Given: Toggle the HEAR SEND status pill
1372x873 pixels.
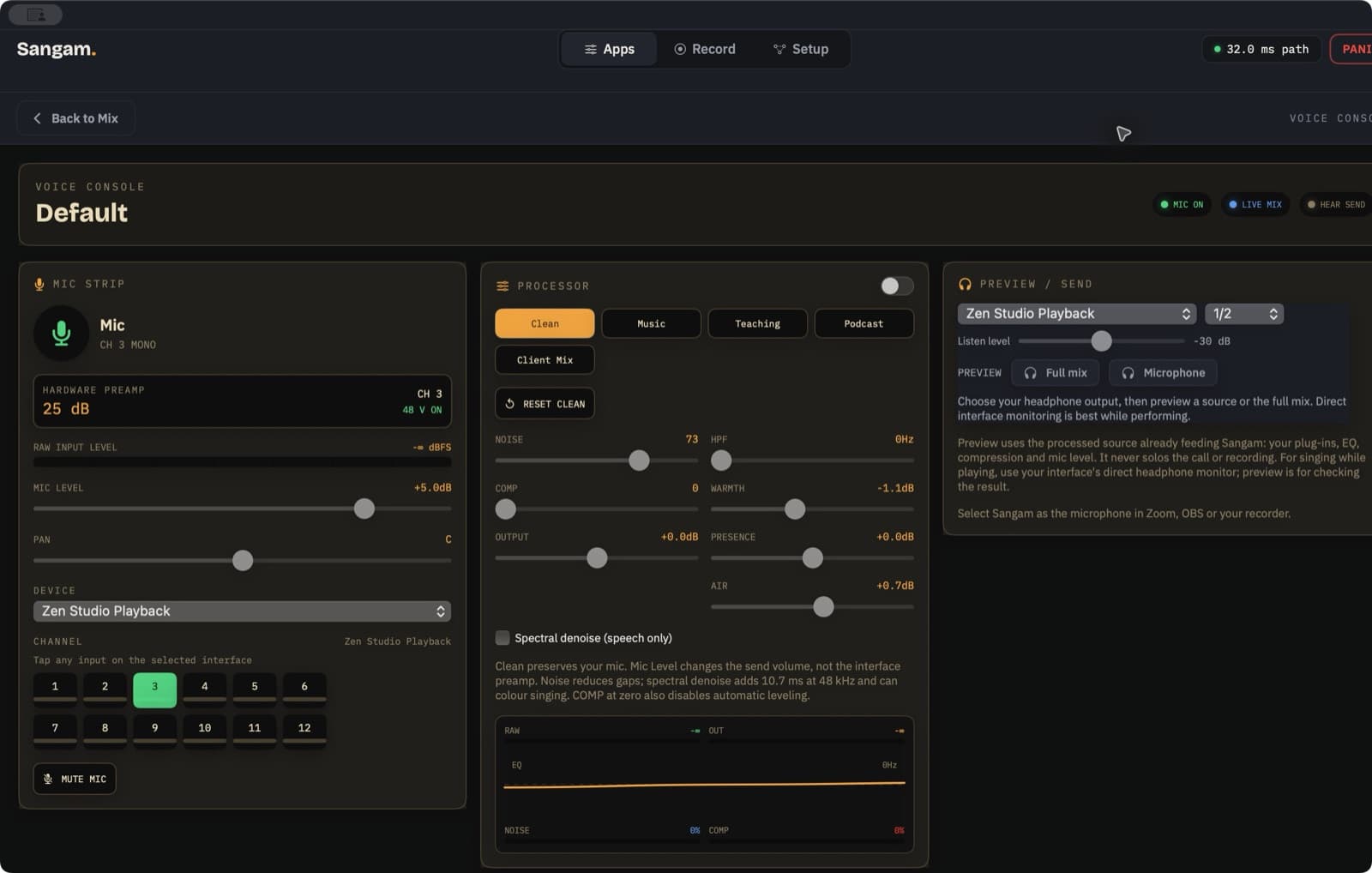Looking at the screenshot, I should (x=1337, y=204).
